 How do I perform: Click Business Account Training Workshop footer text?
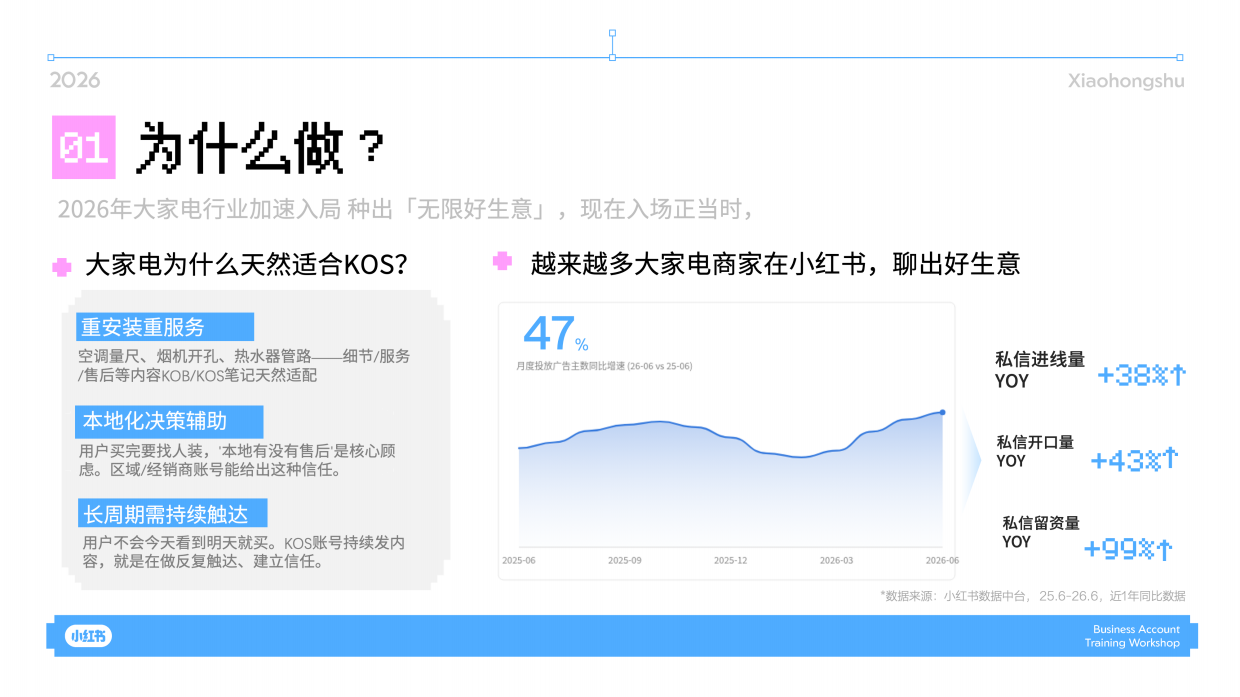pos(1132,636)
